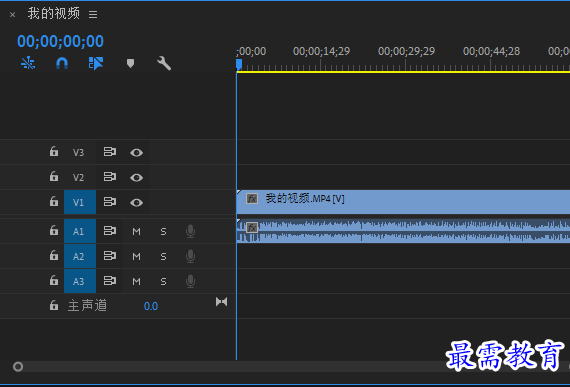Enable voice-over record on A2
570x387 pixels.
190,256
